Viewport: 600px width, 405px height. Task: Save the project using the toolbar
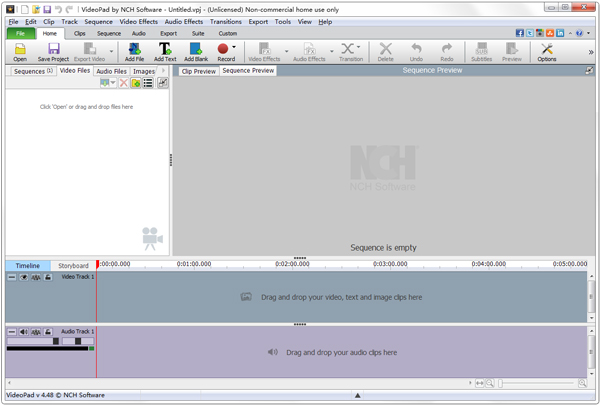pyautogui.click(x=53, y=52)
